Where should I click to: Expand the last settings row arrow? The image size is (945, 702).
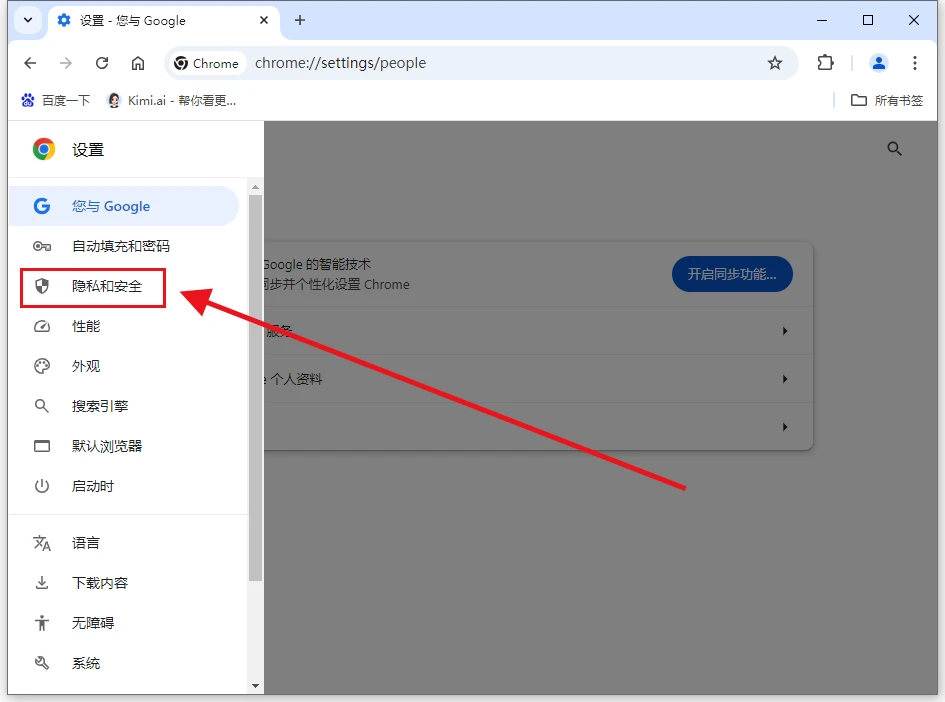click(785, 427)
